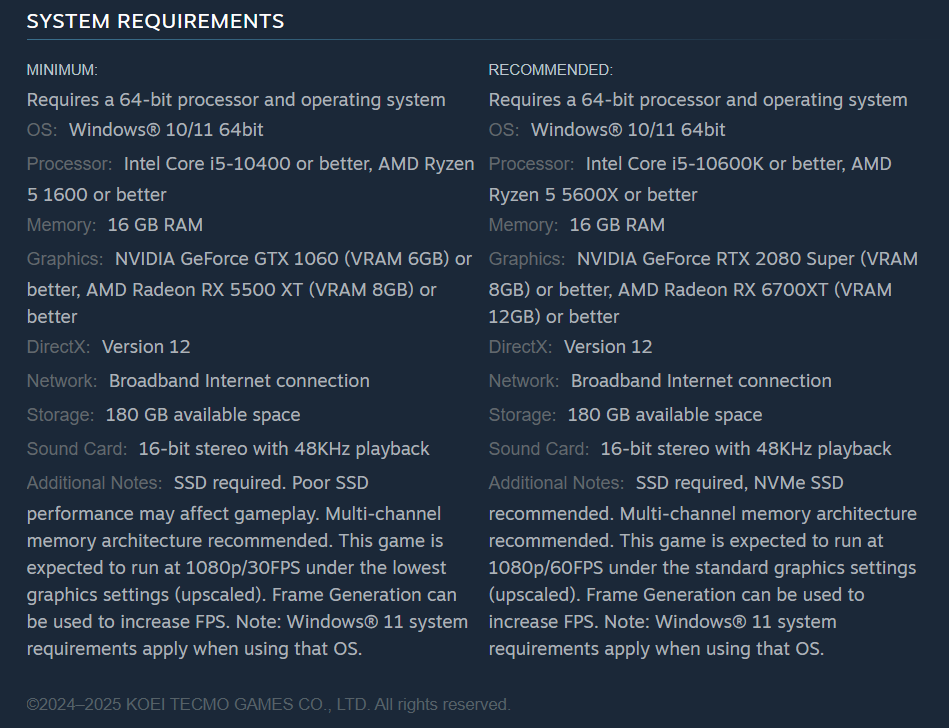949x728 pixels.
Task: Click minimum OS value Windows 10/11 64bit
Action: 166,130
